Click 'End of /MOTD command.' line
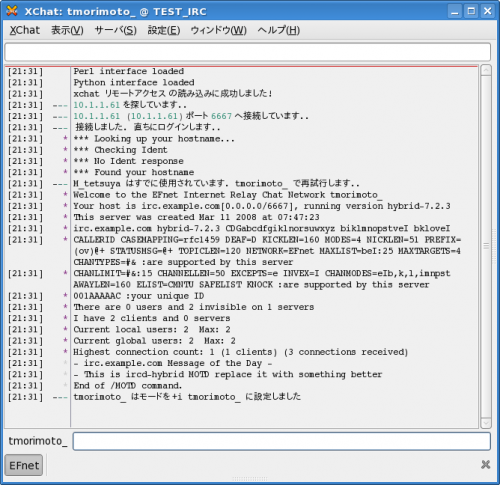 pyautogui.click(x=128, y=386)
